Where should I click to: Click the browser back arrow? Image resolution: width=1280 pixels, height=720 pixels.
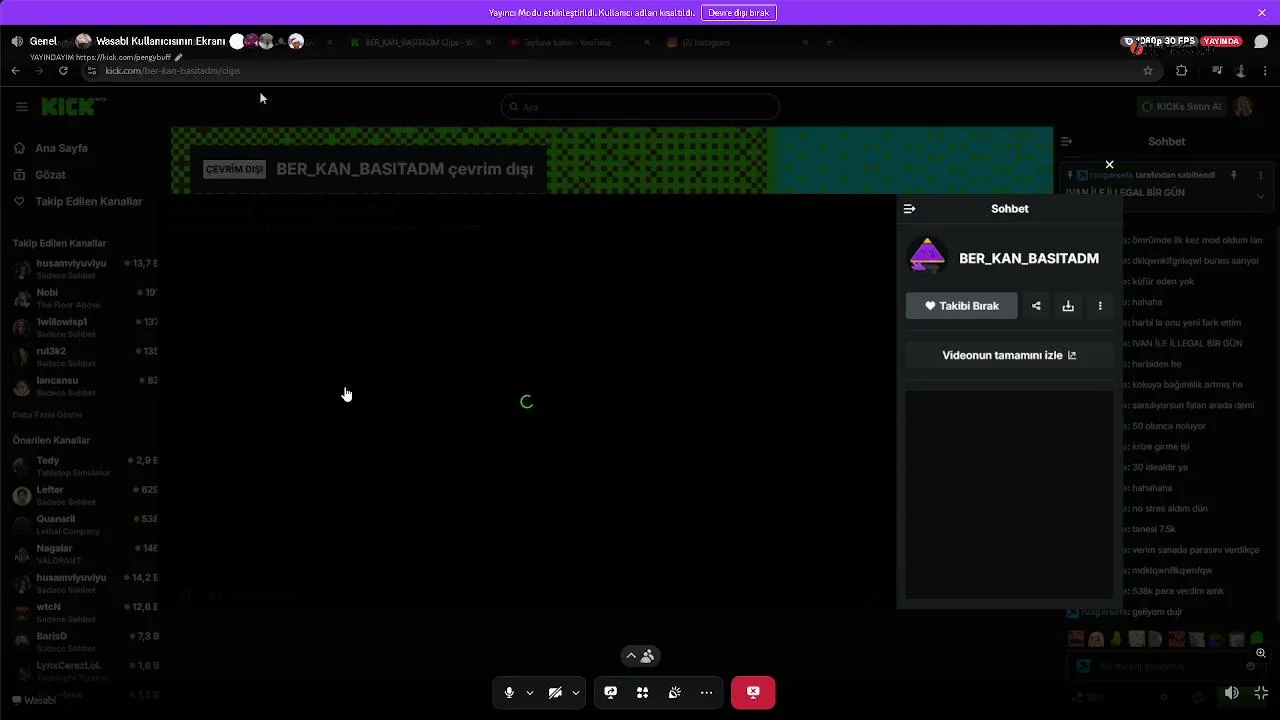[x=15, y=71]
